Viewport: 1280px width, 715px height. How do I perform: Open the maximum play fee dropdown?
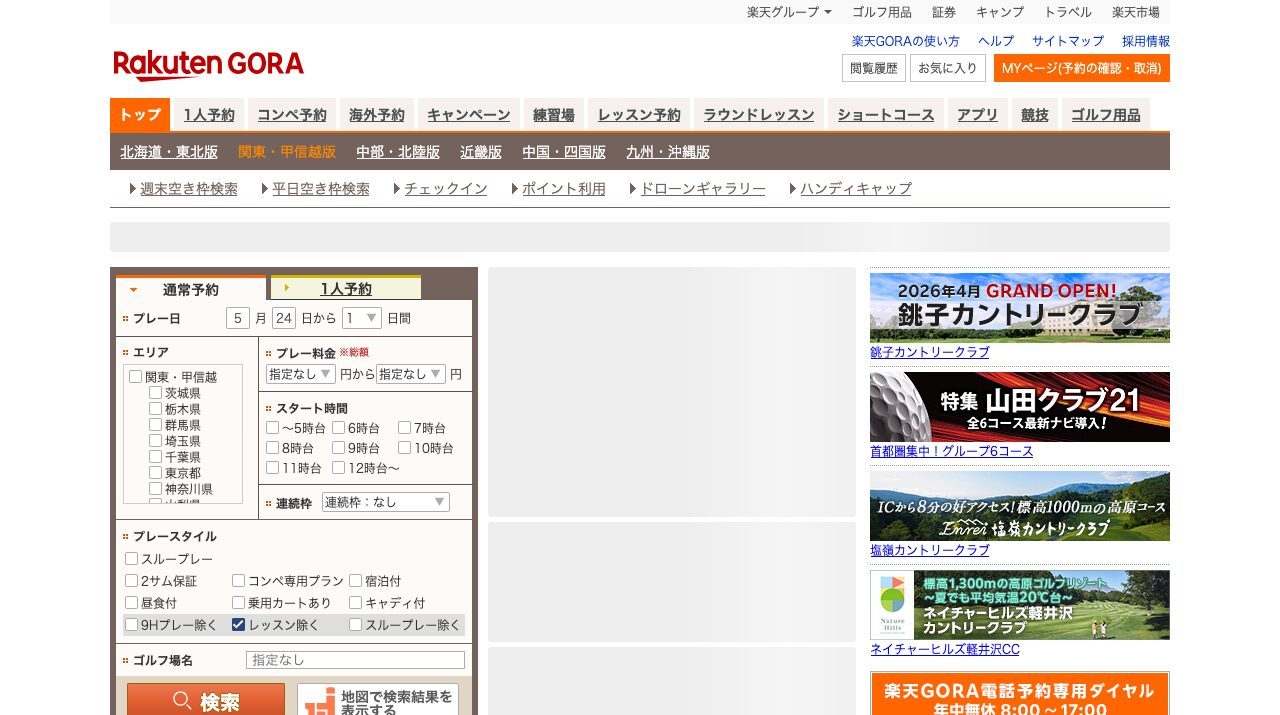click(411, 374)
